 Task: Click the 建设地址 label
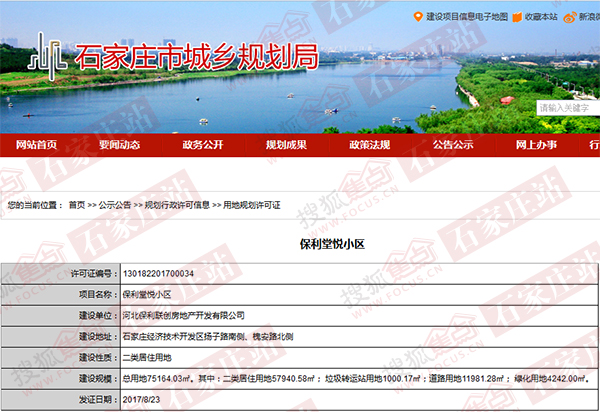98,337
